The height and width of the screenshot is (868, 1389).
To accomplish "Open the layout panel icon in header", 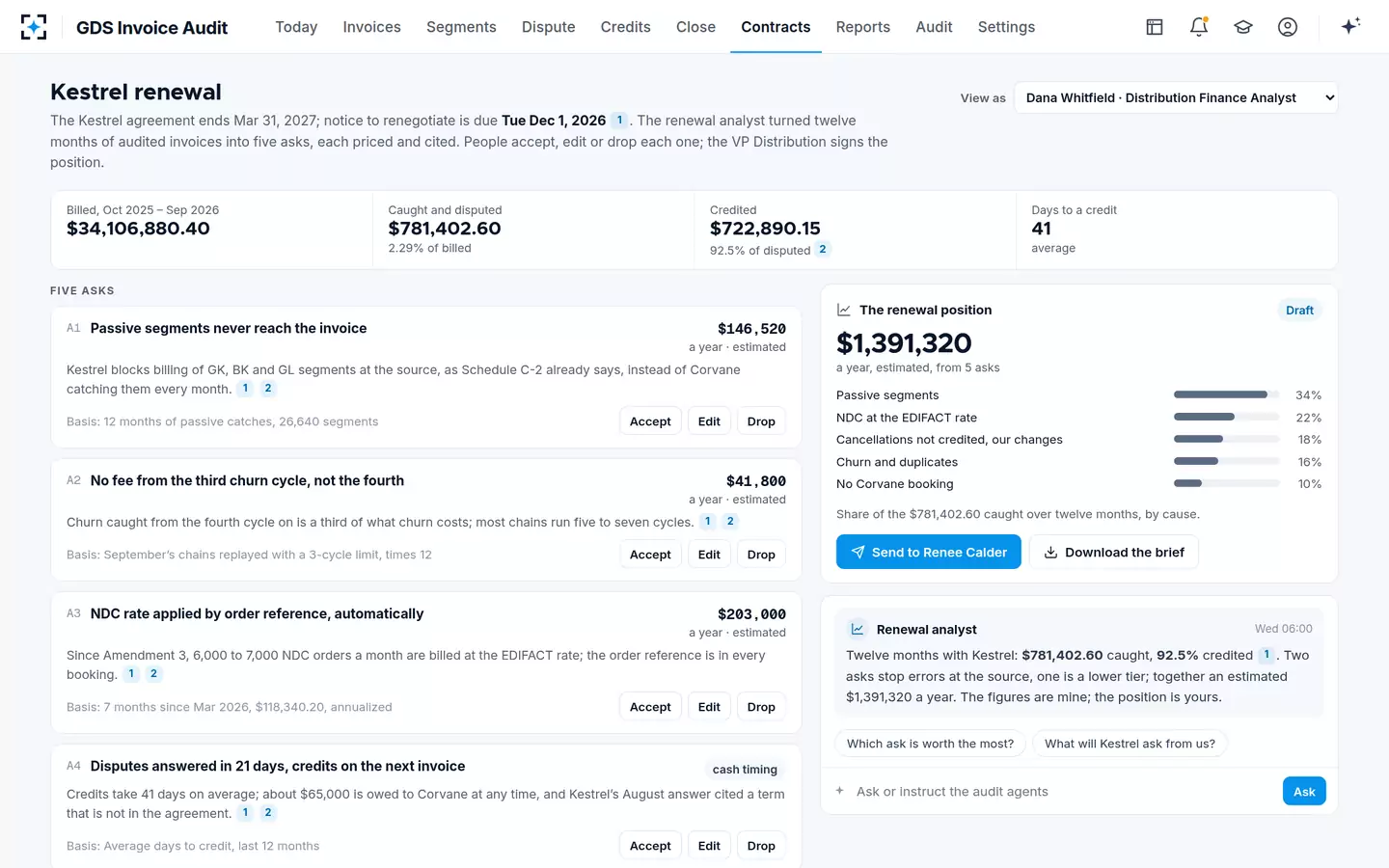I will pos(1155,27).
